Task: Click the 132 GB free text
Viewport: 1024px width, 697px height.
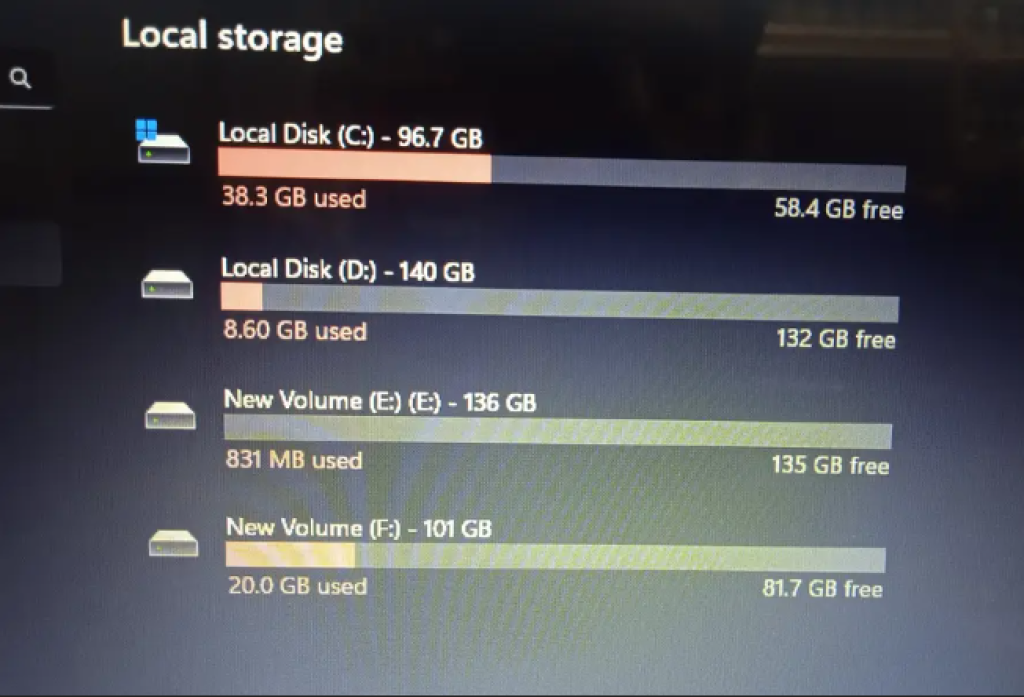Action: tap(835, 339)
